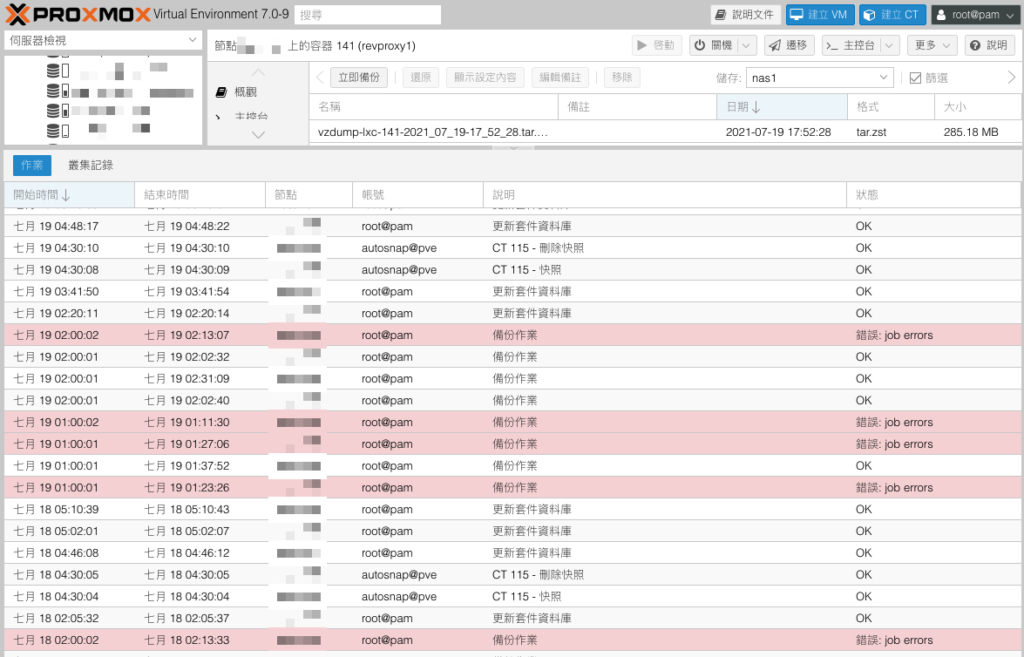
Task: Click toolbar scroll-right arrow after 篩選
Action: pyautogui.click(x=1011, y=77)
